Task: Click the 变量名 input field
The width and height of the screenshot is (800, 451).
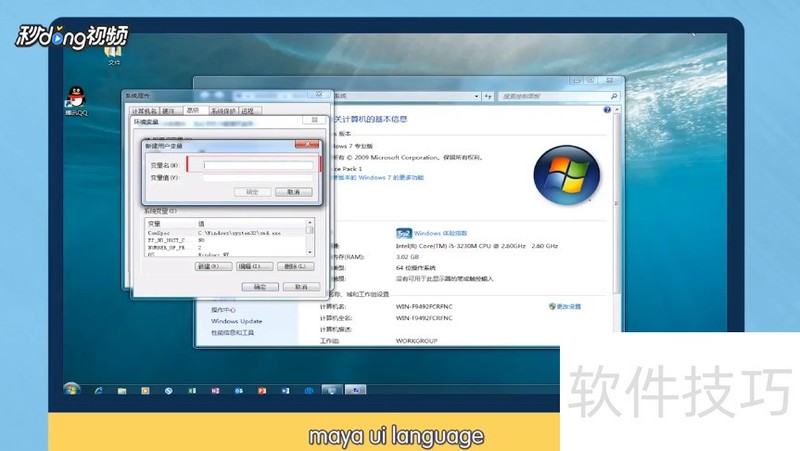Action: tap(258, 165)
